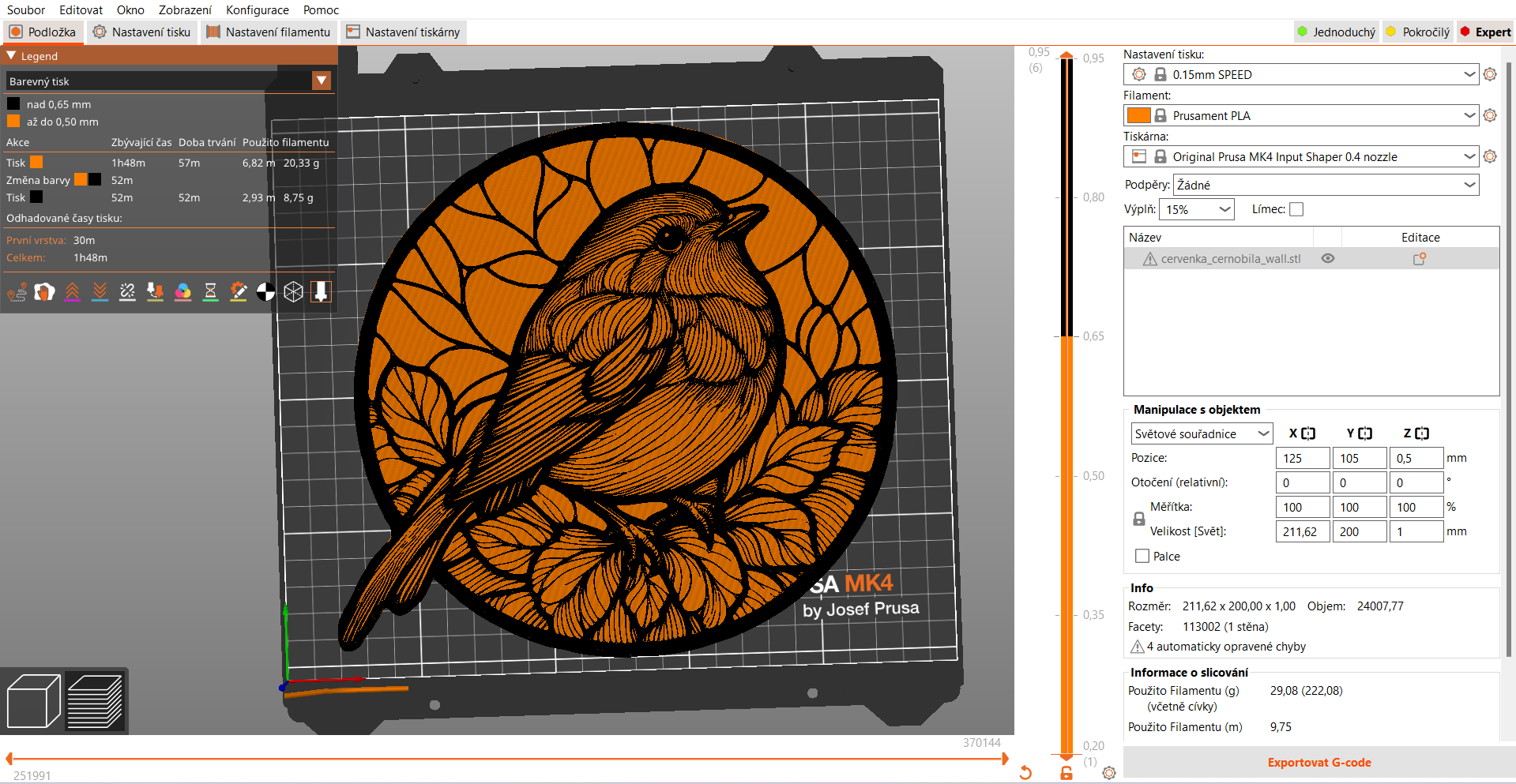Open the Výplň 15% infill dropdown

(1195, 209)
